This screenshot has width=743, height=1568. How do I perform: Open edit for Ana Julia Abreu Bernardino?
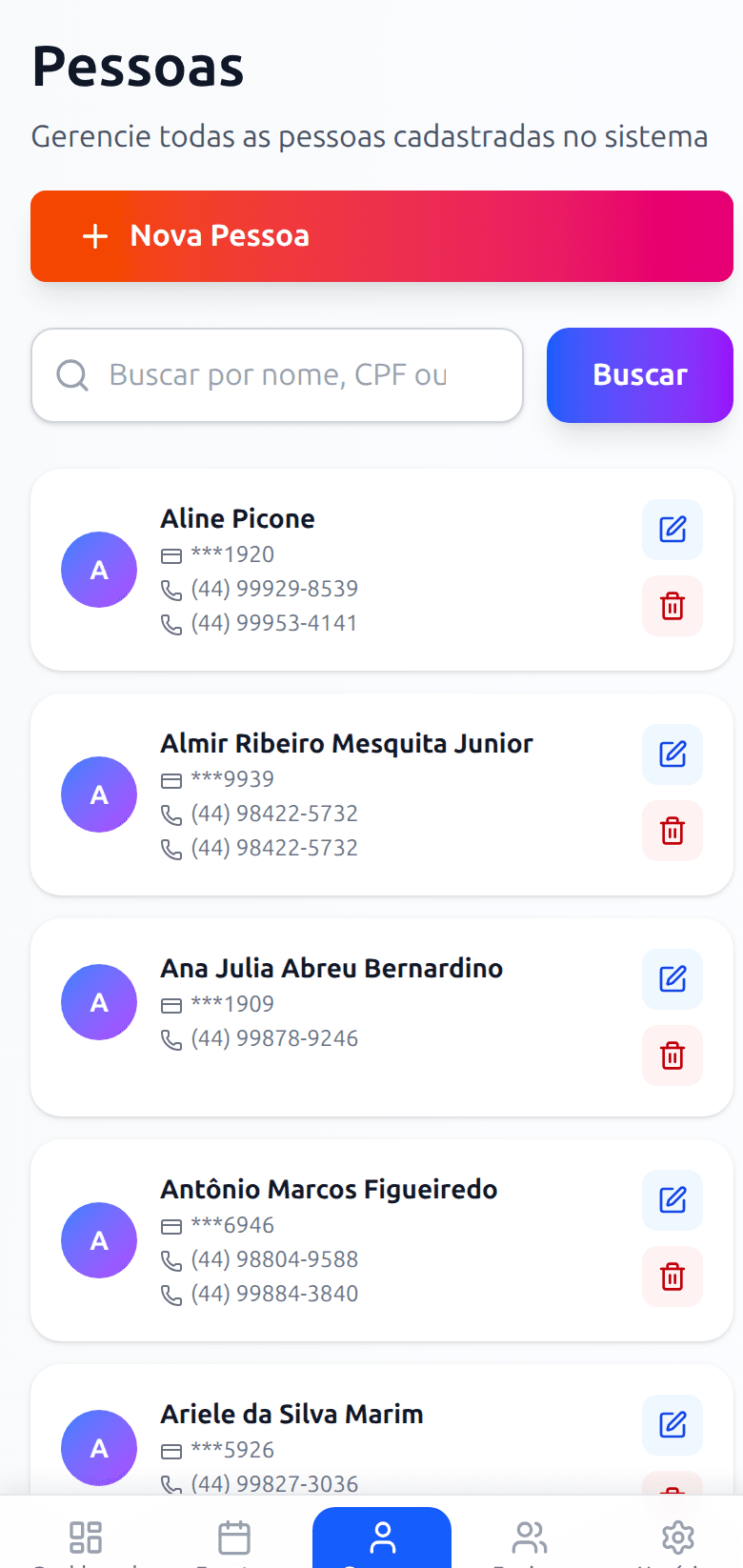coord(673,979)
